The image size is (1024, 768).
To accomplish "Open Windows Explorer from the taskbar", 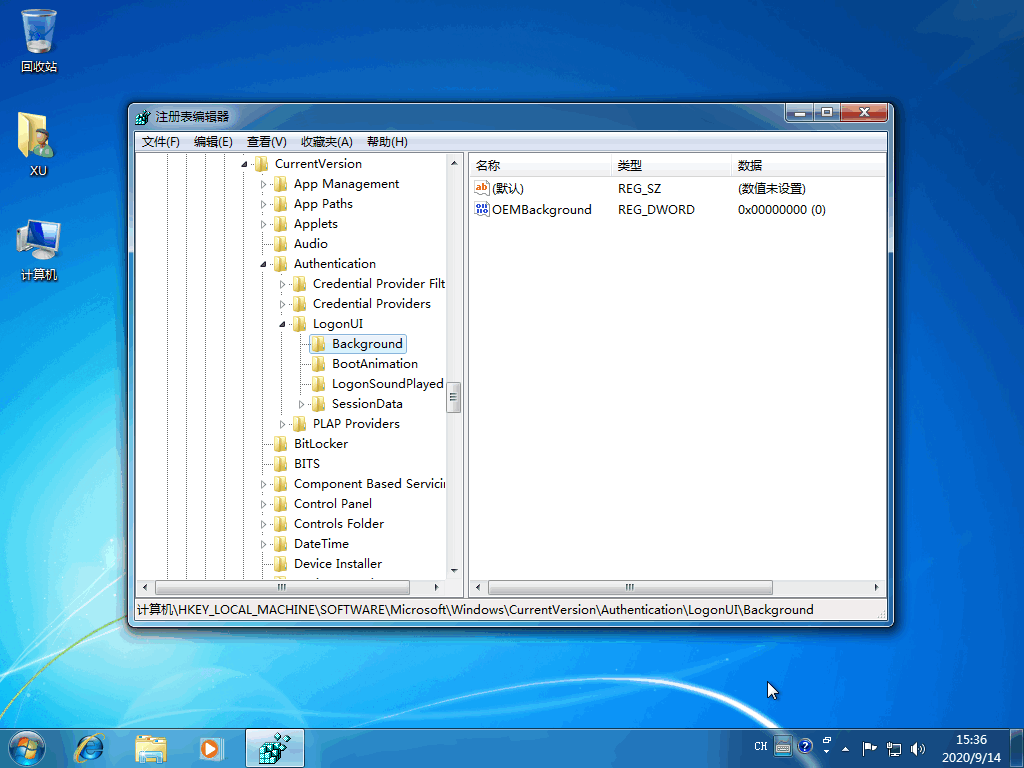I will pyautogui.click(x=151, y=747).
